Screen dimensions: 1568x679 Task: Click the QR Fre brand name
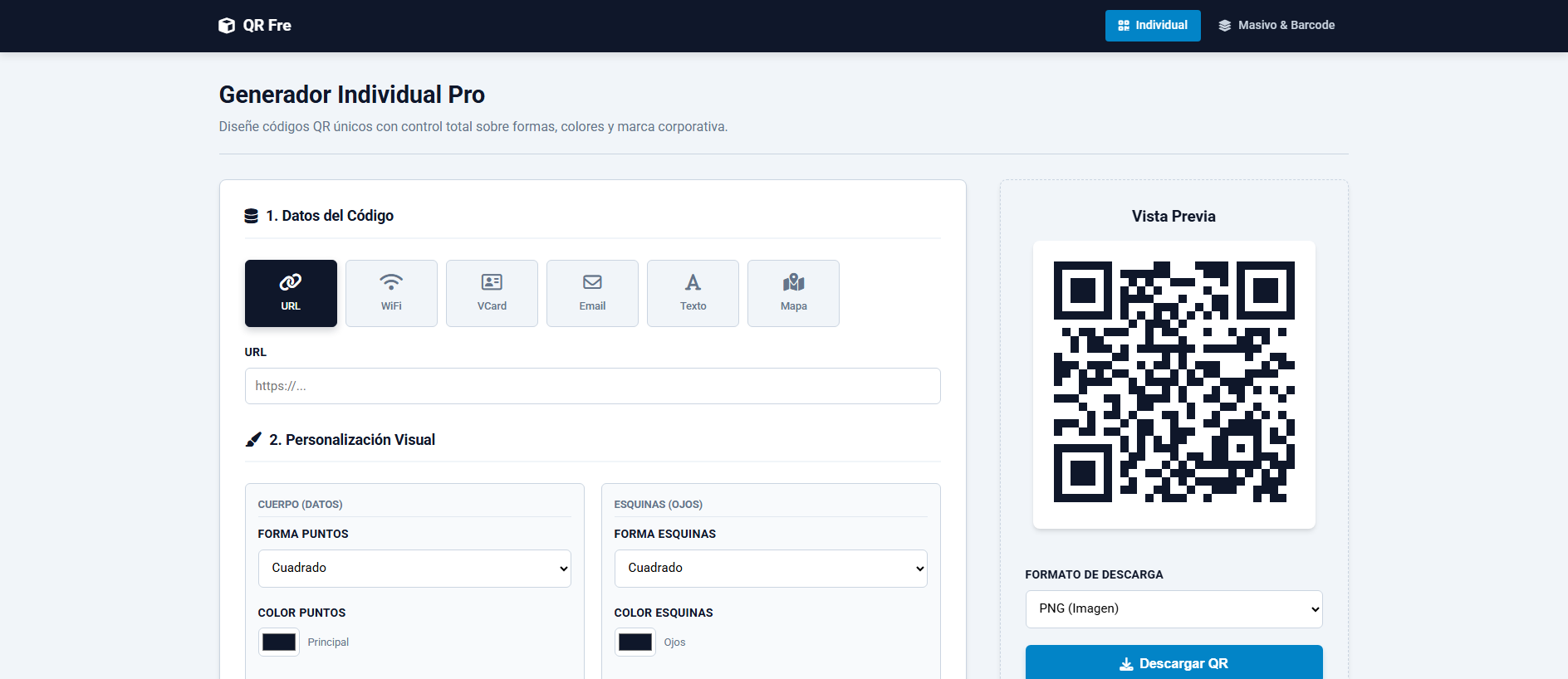point(267,26)
